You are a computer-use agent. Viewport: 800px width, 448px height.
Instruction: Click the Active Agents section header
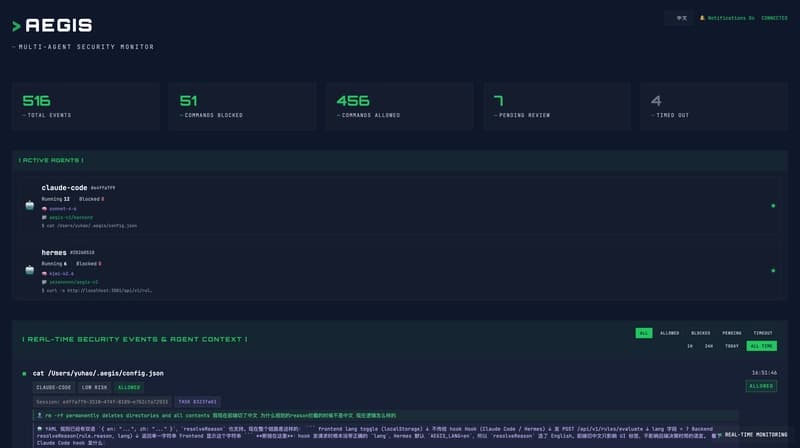[x=51, y=160]
